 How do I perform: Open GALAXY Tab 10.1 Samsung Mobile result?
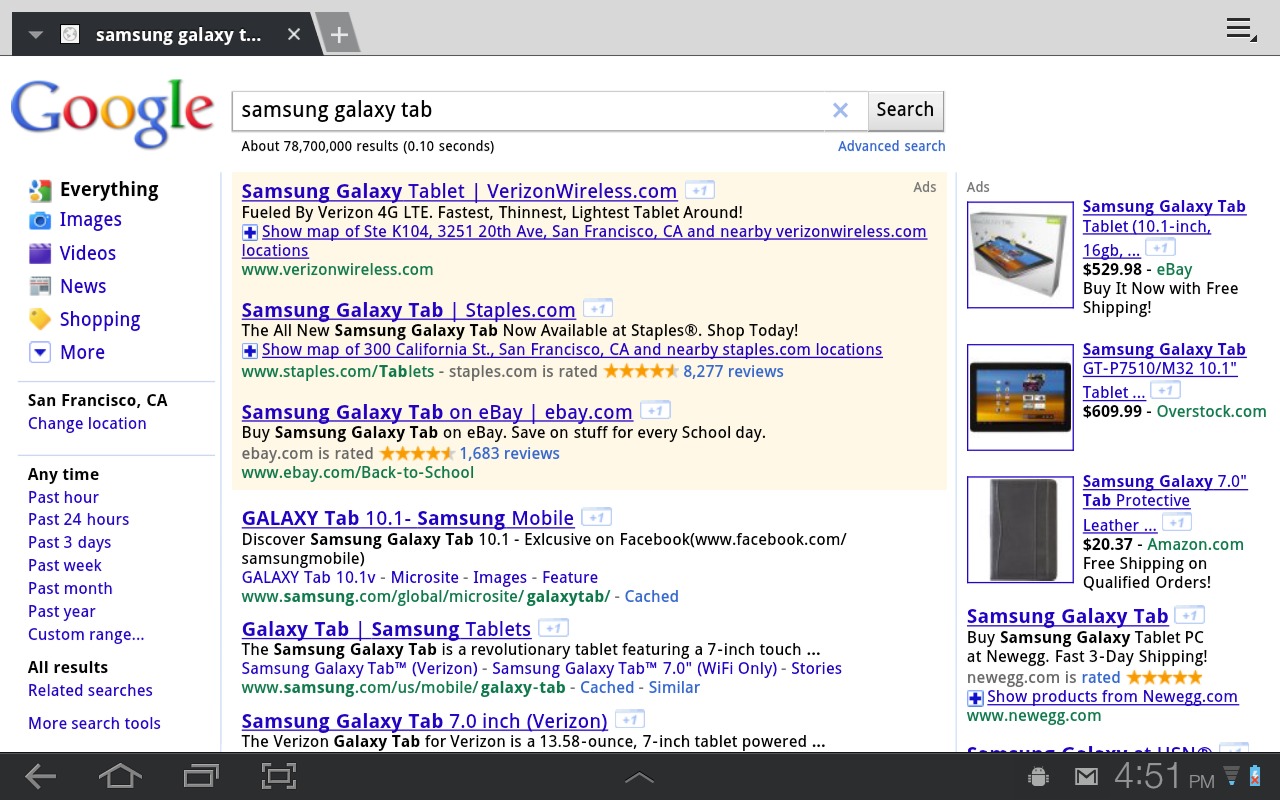pos(408,518)
